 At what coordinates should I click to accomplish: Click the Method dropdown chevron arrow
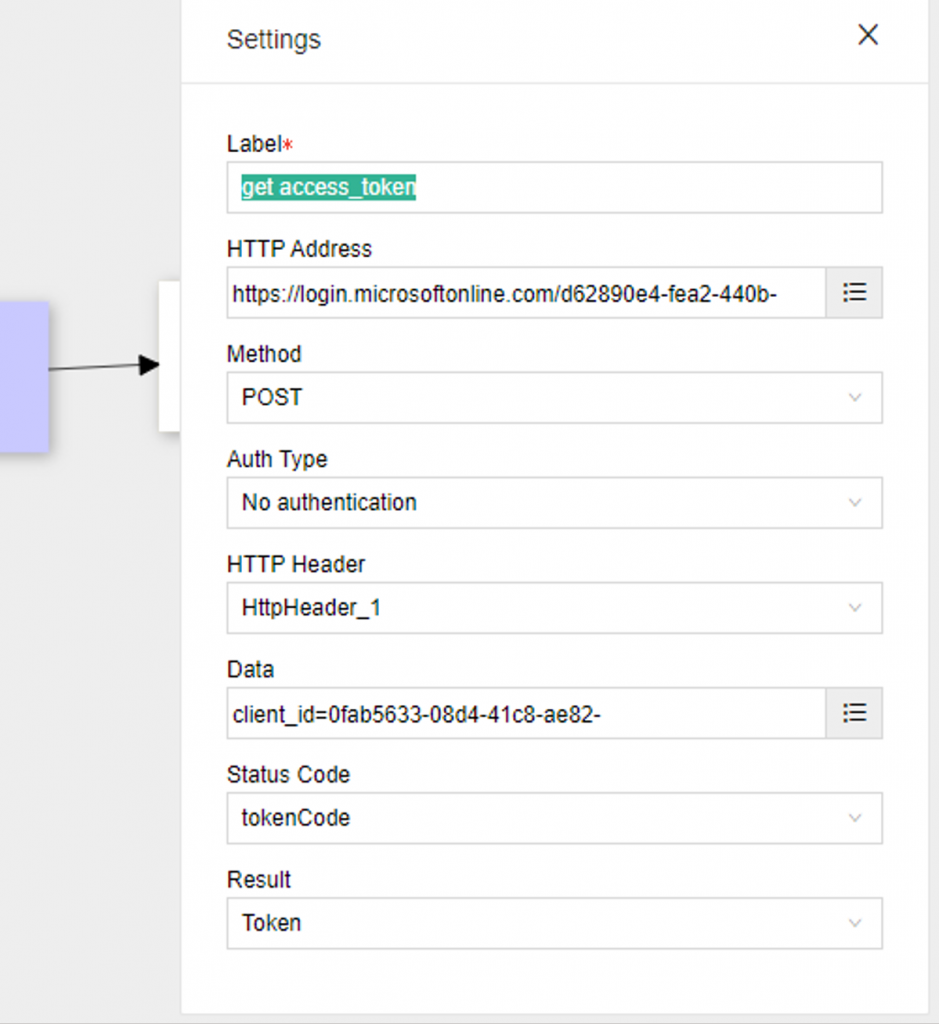coord(855,398)
